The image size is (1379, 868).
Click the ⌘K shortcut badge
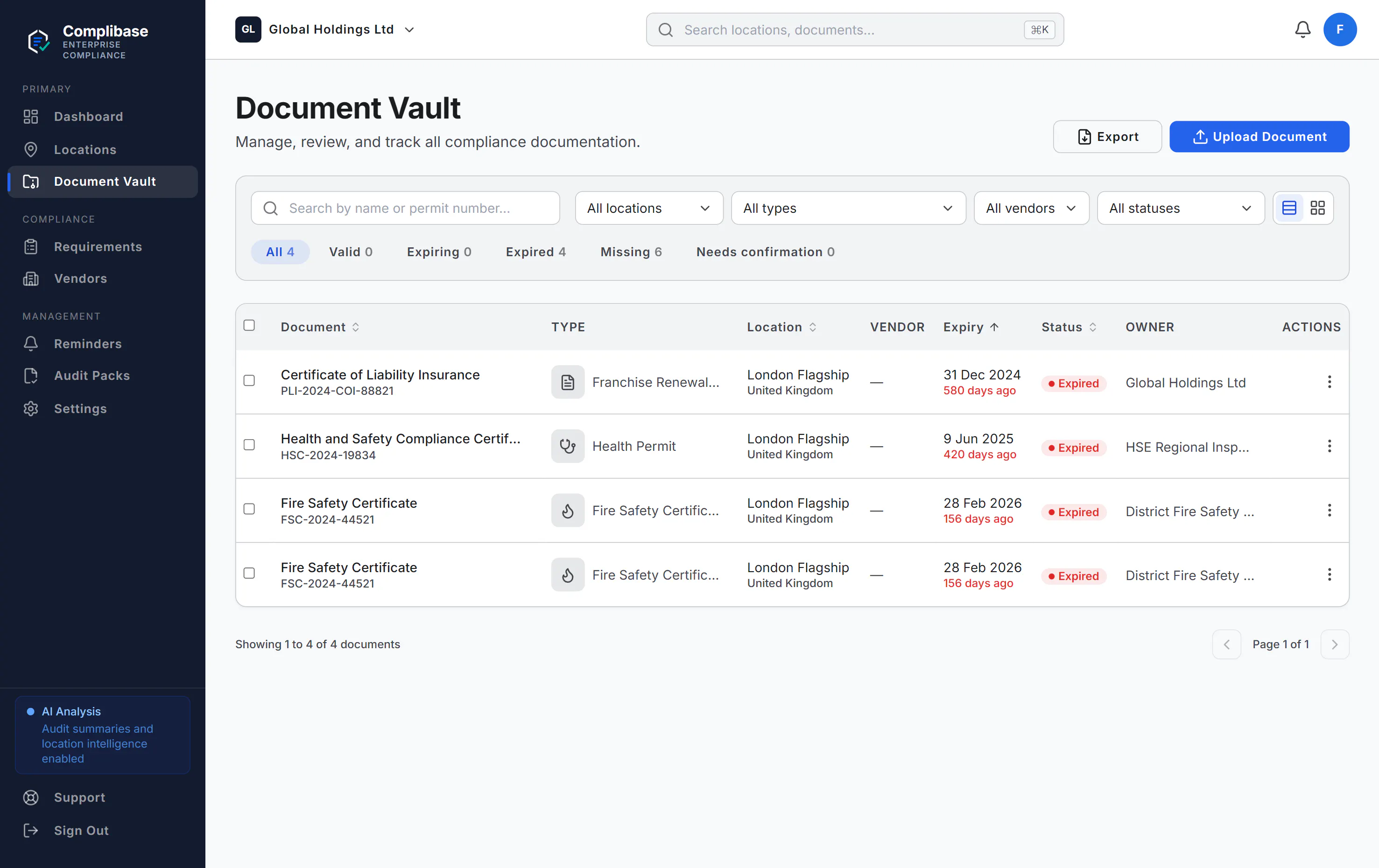coord(1040,30)
